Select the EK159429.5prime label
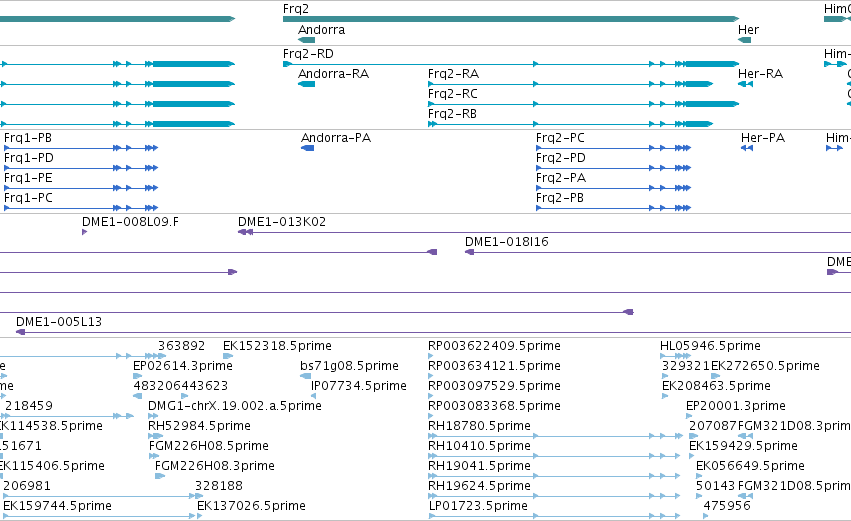Viewport: 851px width, 521px height. [744, 446]
